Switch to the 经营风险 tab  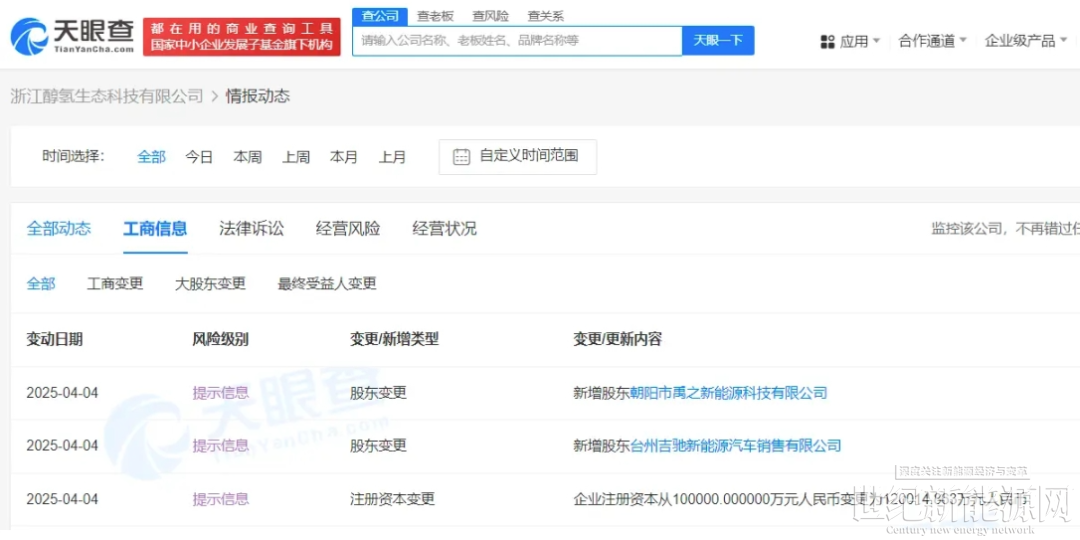[x=348, y=229]
